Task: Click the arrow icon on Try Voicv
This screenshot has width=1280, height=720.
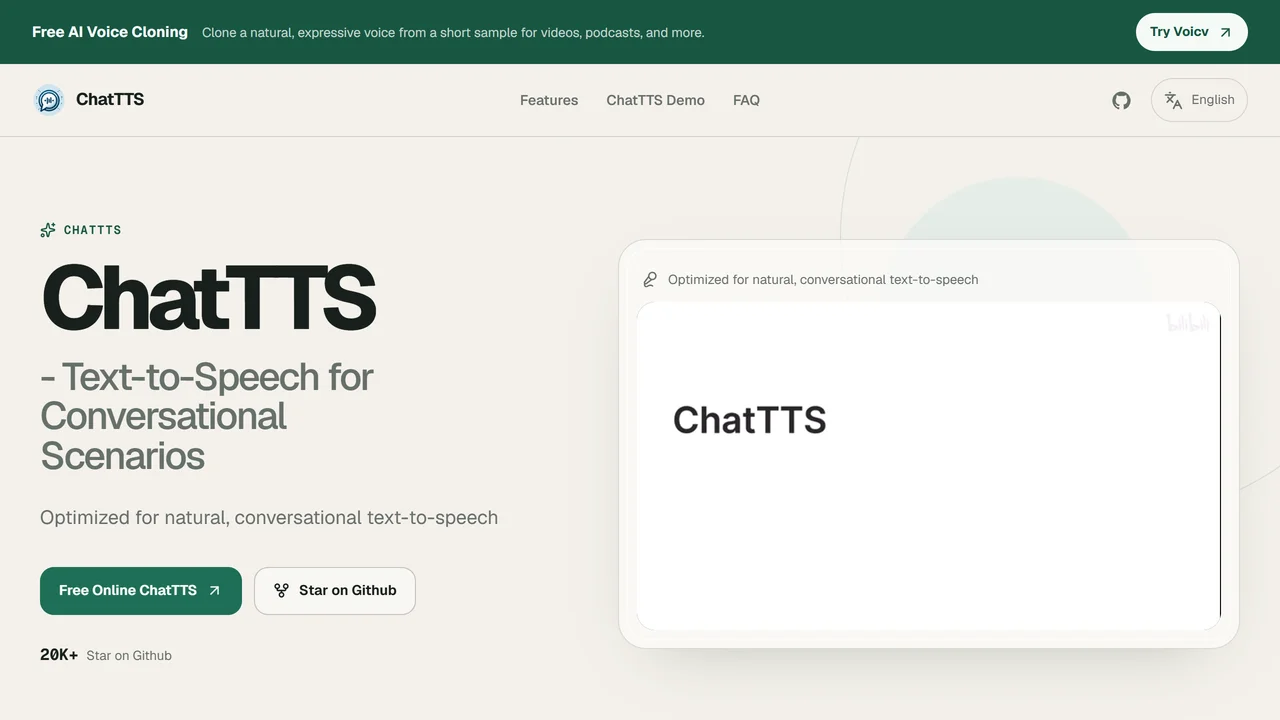Action: coord(1225,32)
